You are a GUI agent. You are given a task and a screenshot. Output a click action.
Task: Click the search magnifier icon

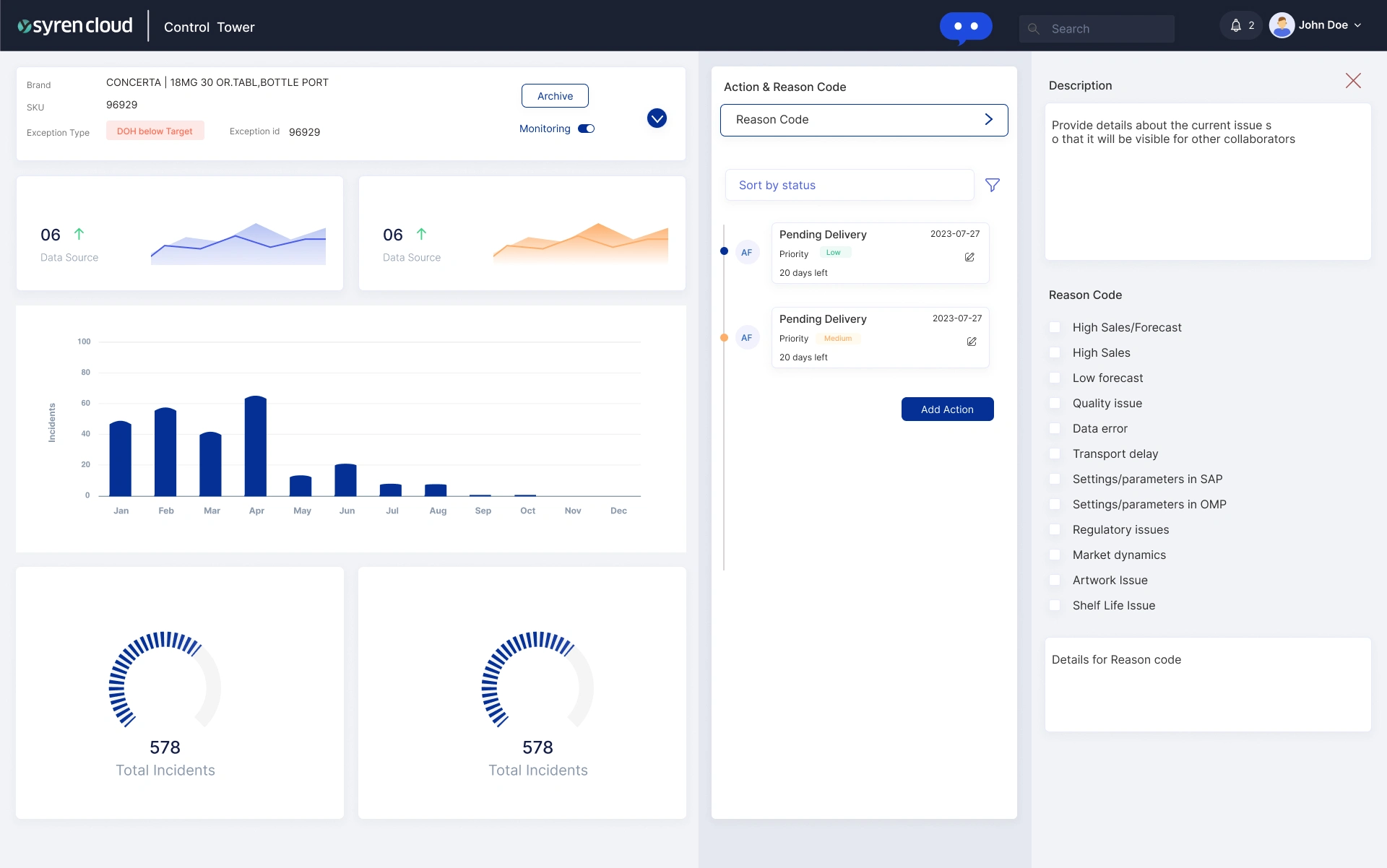coord(1034,29)
